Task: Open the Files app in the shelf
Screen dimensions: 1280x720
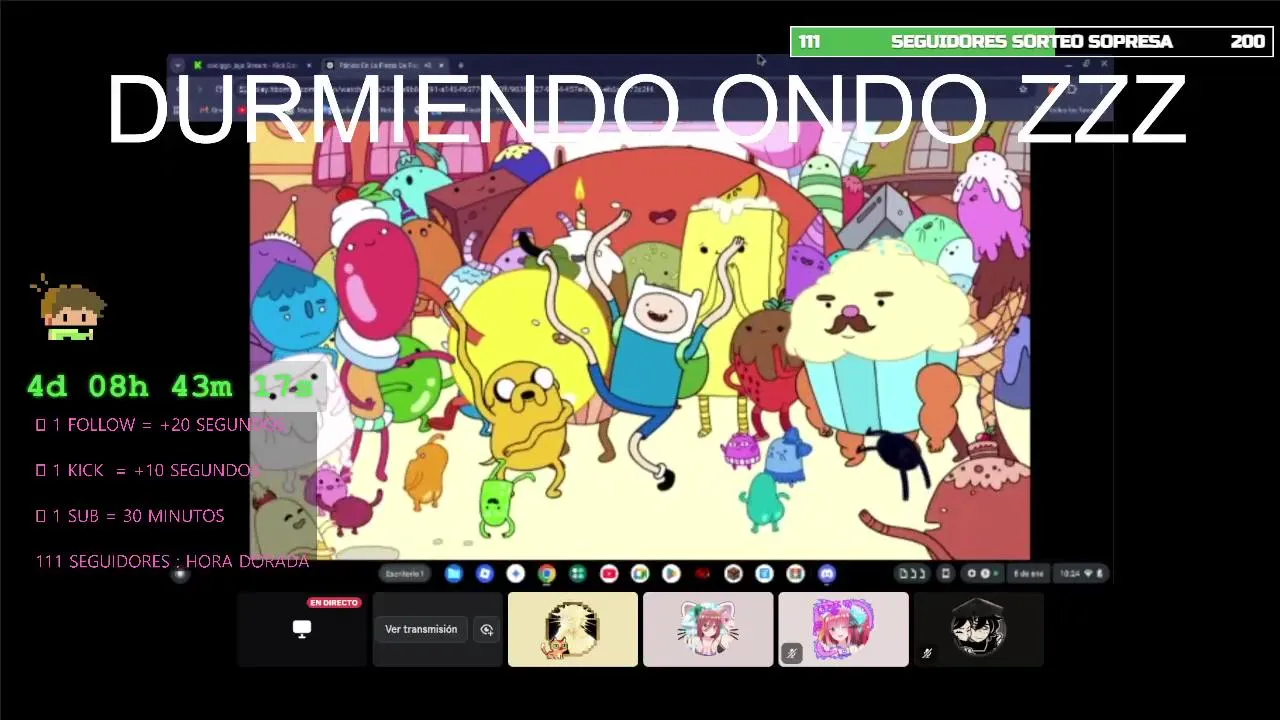Action: click(x=453, y=573)
